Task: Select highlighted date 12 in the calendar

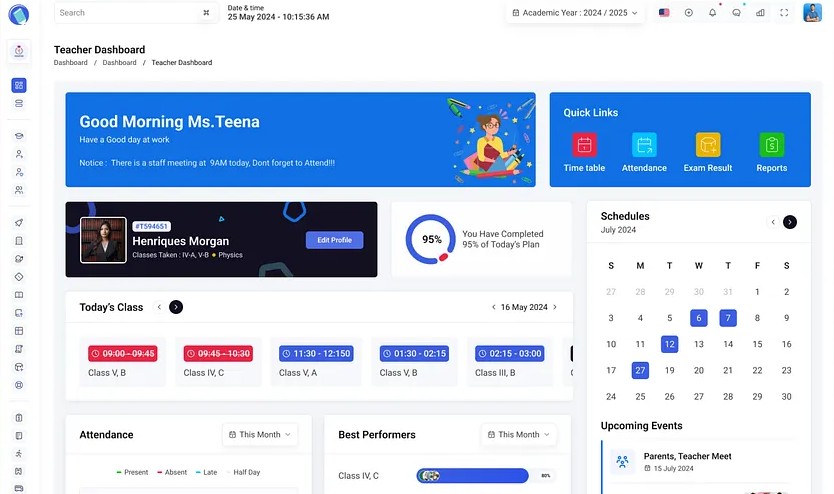Action: coord(670,344)
